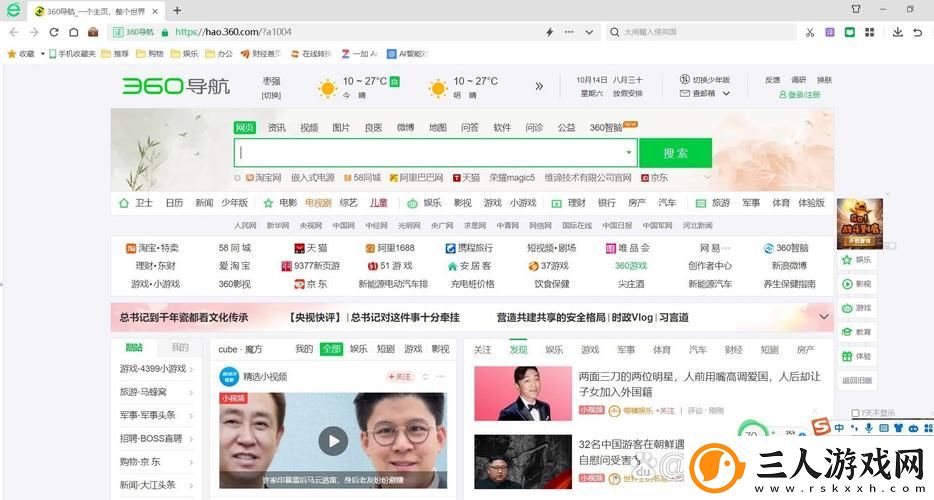Image resolution: width=934 pixels, height=500 pixels.
Task: Open the sidebar 娱乐 star shortcut
Action: click(x=857, y=260)
